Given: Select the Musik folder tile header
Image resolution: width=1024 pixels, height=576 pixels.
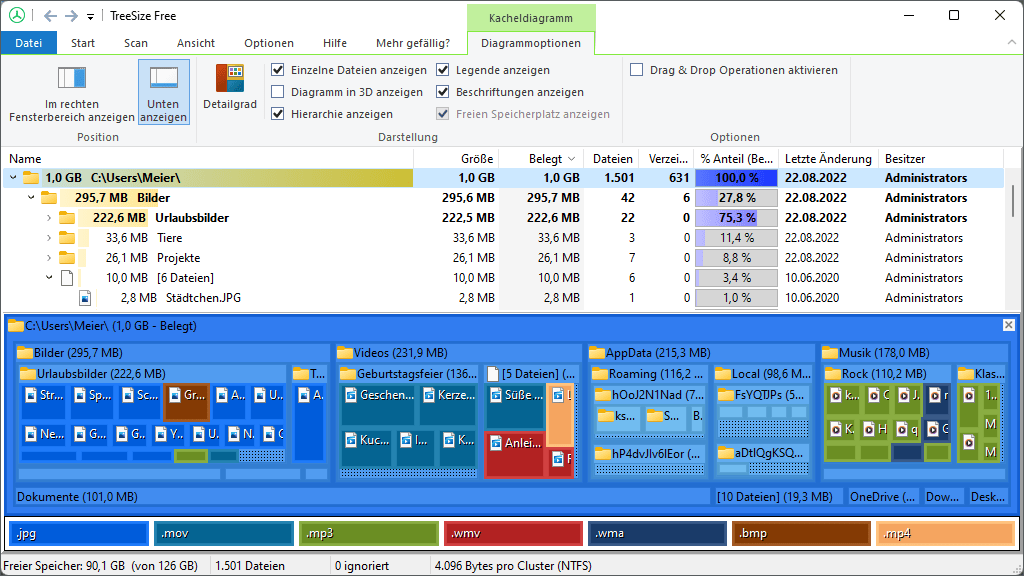Looking at the screenshot, I should point(914,353).
